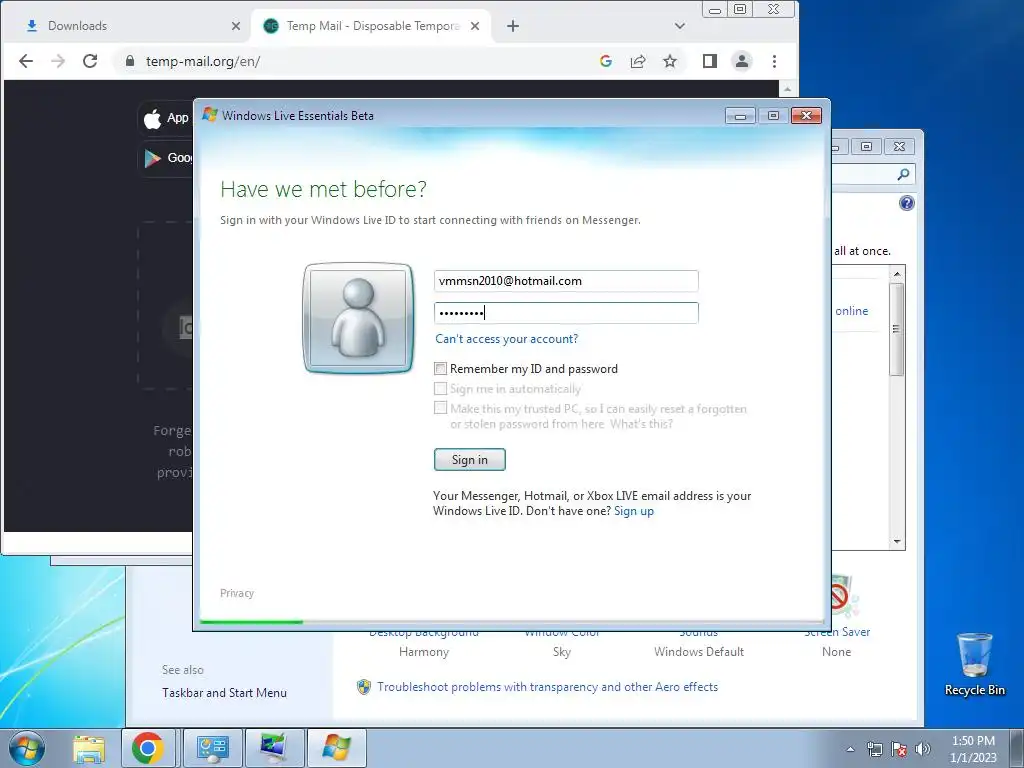Click the Control Panel taskbar icon
This screenshot has width=1024, height=768.
click(212, 748)
